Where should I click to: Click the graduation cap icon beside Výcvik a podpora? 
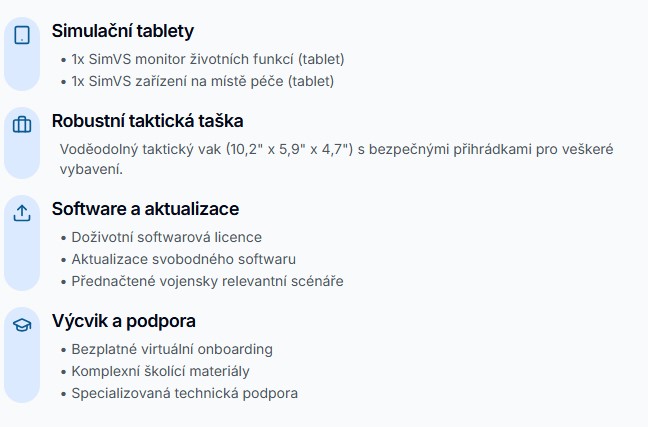click(22, 325)
